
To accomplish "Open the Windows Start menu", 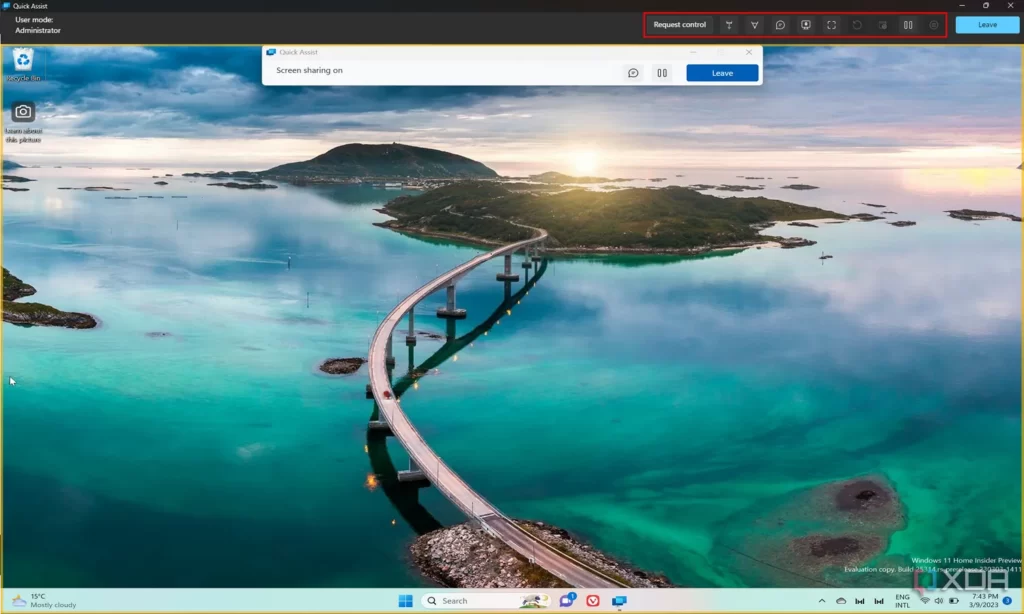I will point(406,601).
